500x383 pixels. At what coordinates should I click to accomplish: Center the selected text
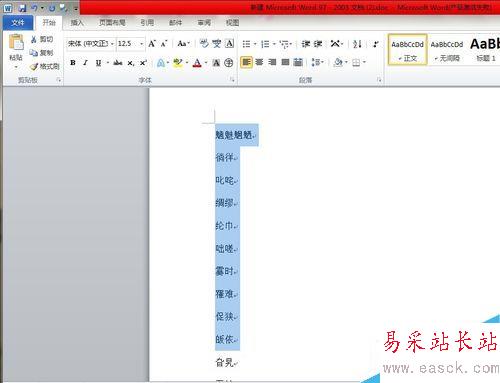259,62
